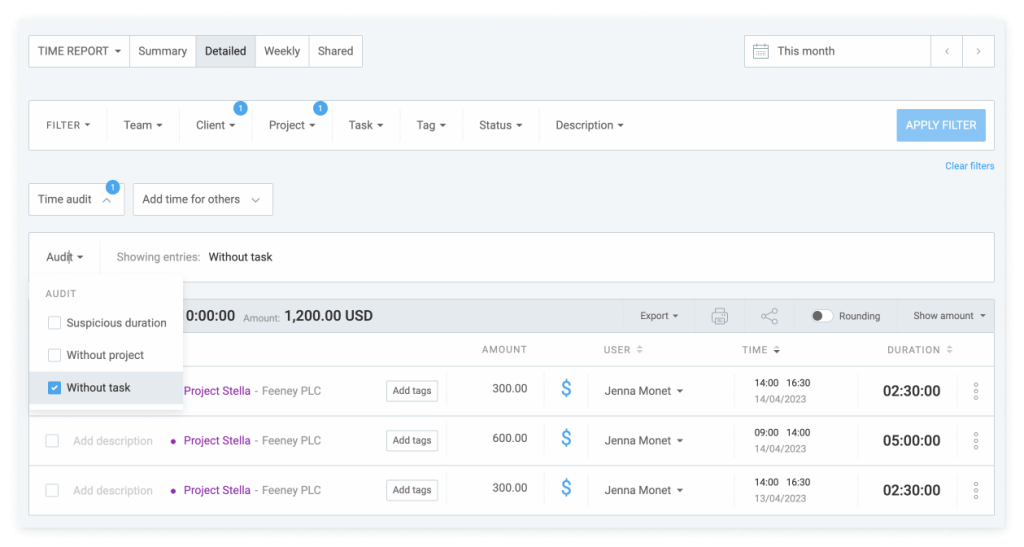Sort by Duration column arrows

click(x=950, y=350)
